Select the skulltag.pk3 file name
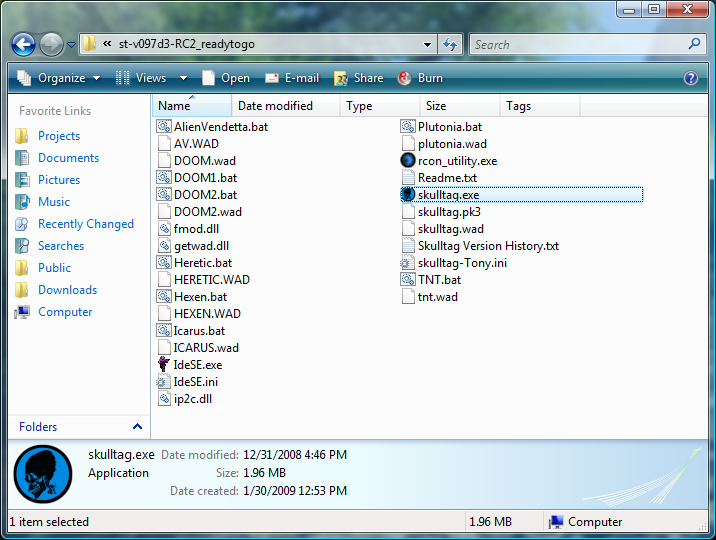The width and height of the screenshot is (716, 540). (x=449, y=212)
